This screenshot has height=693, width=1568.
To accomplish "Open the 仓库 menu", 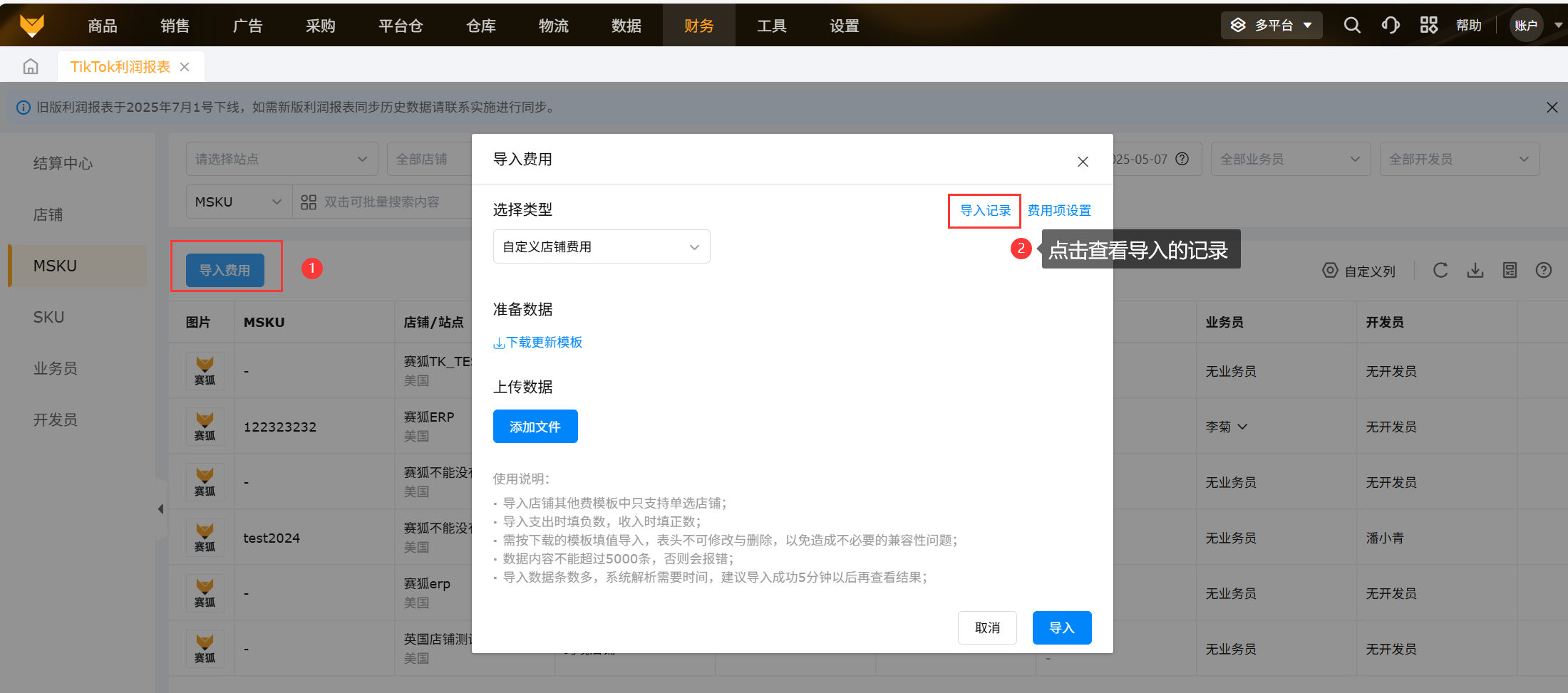I will tap(481, 26).
